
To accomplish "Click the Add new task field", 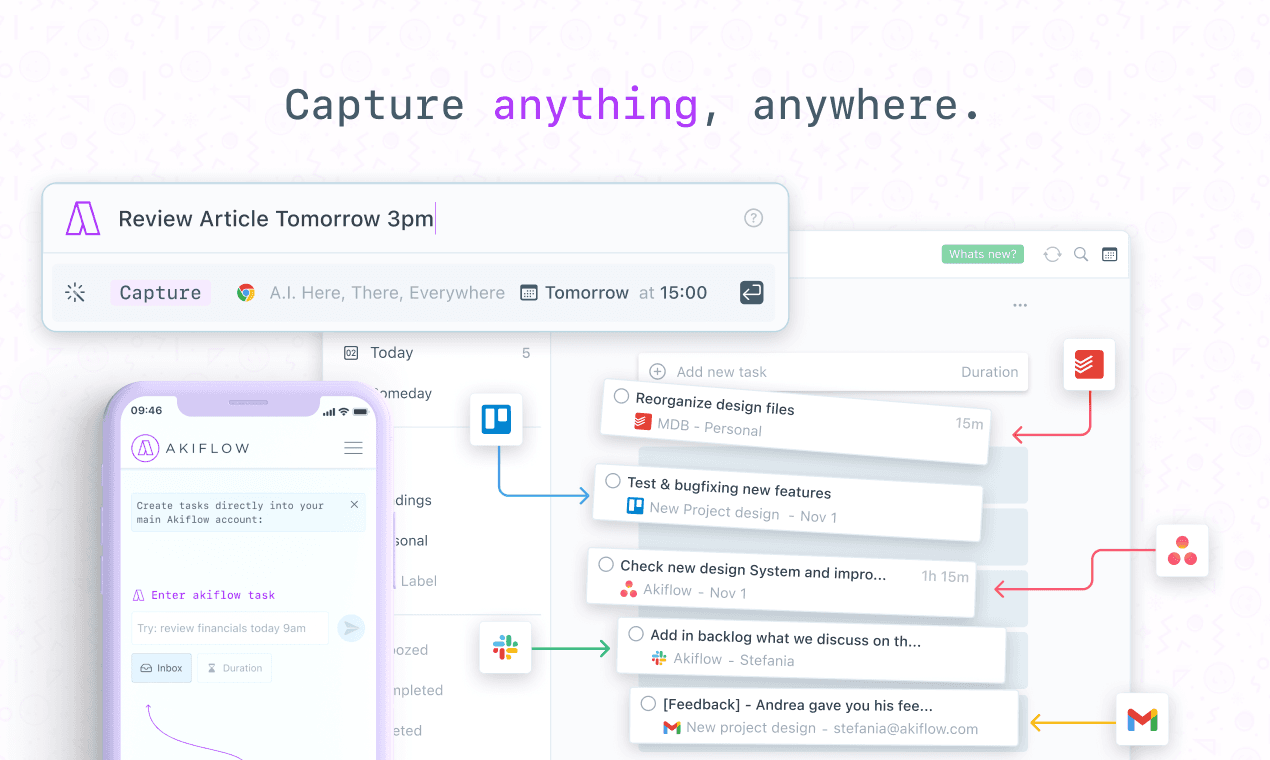I will (x=800, y=372).
